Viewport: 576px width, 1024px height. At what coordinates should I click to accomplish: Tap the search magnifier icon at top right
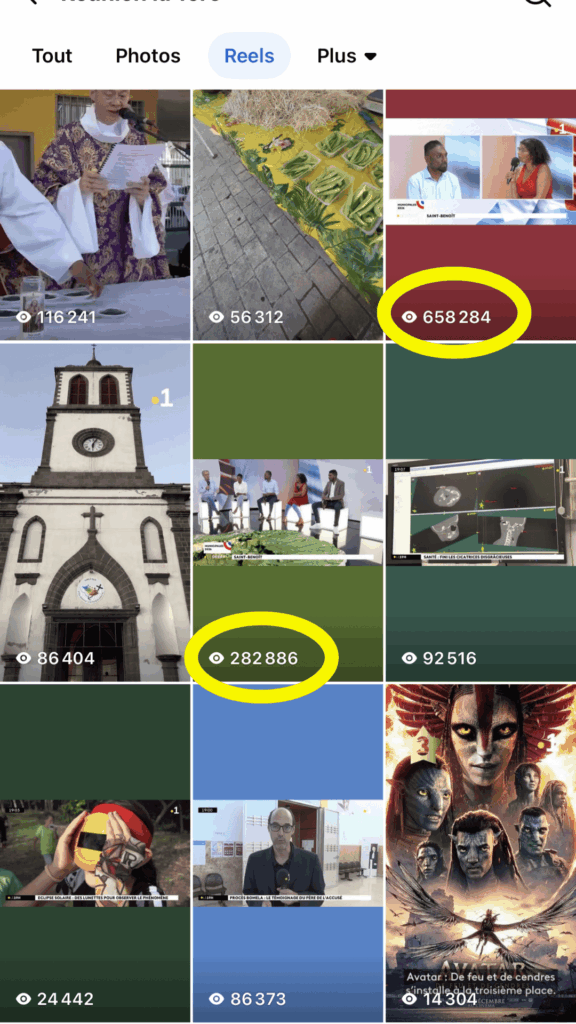click(537, 2)
